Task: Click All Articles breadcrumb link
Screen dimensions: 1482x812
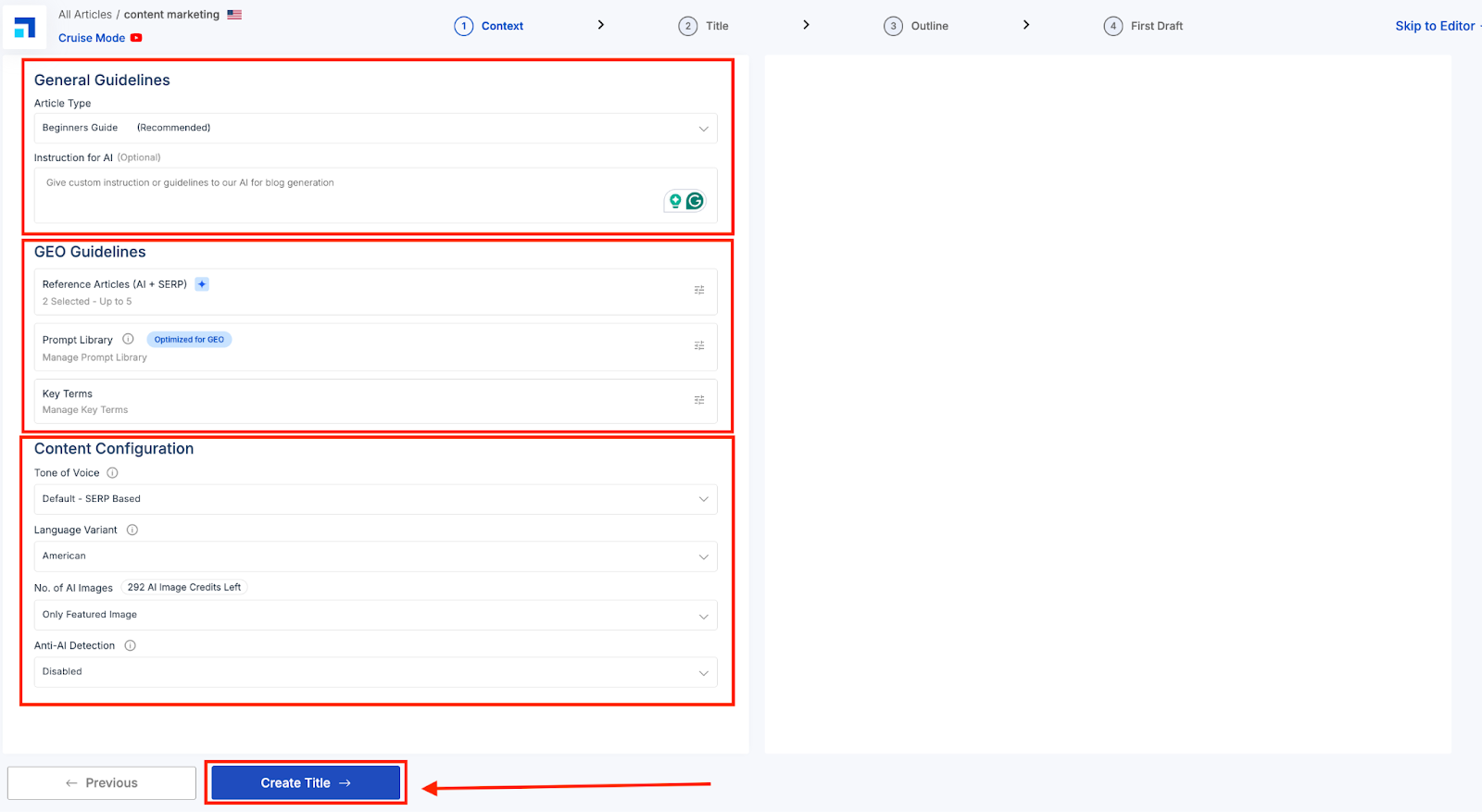Action: point(85,15)
